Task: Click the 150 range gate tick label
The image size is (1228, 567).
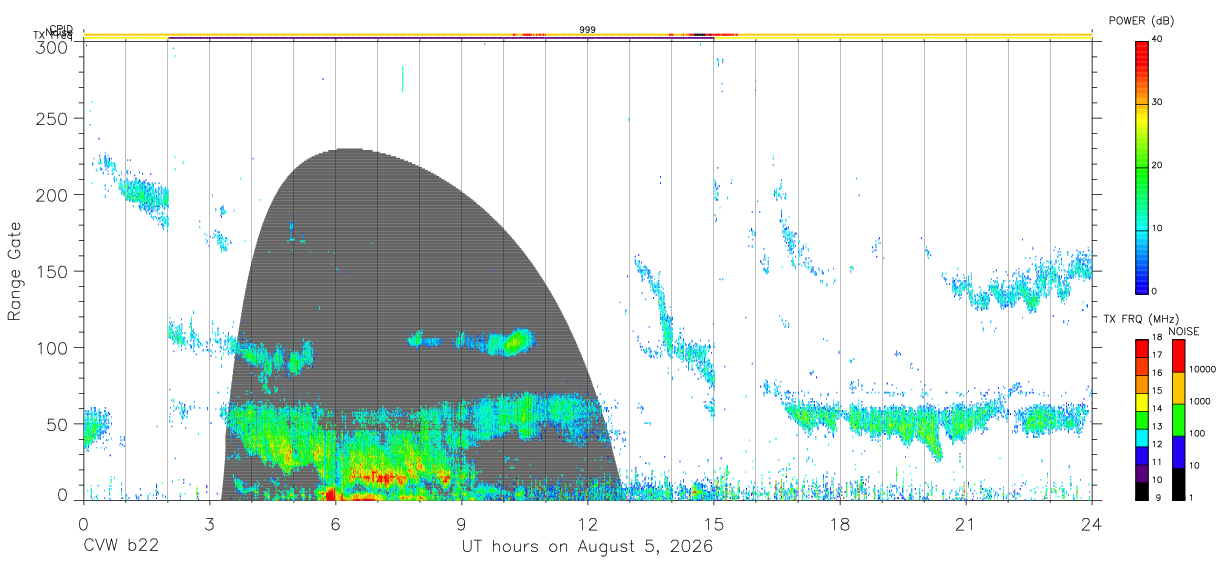Action: point(51,271)
